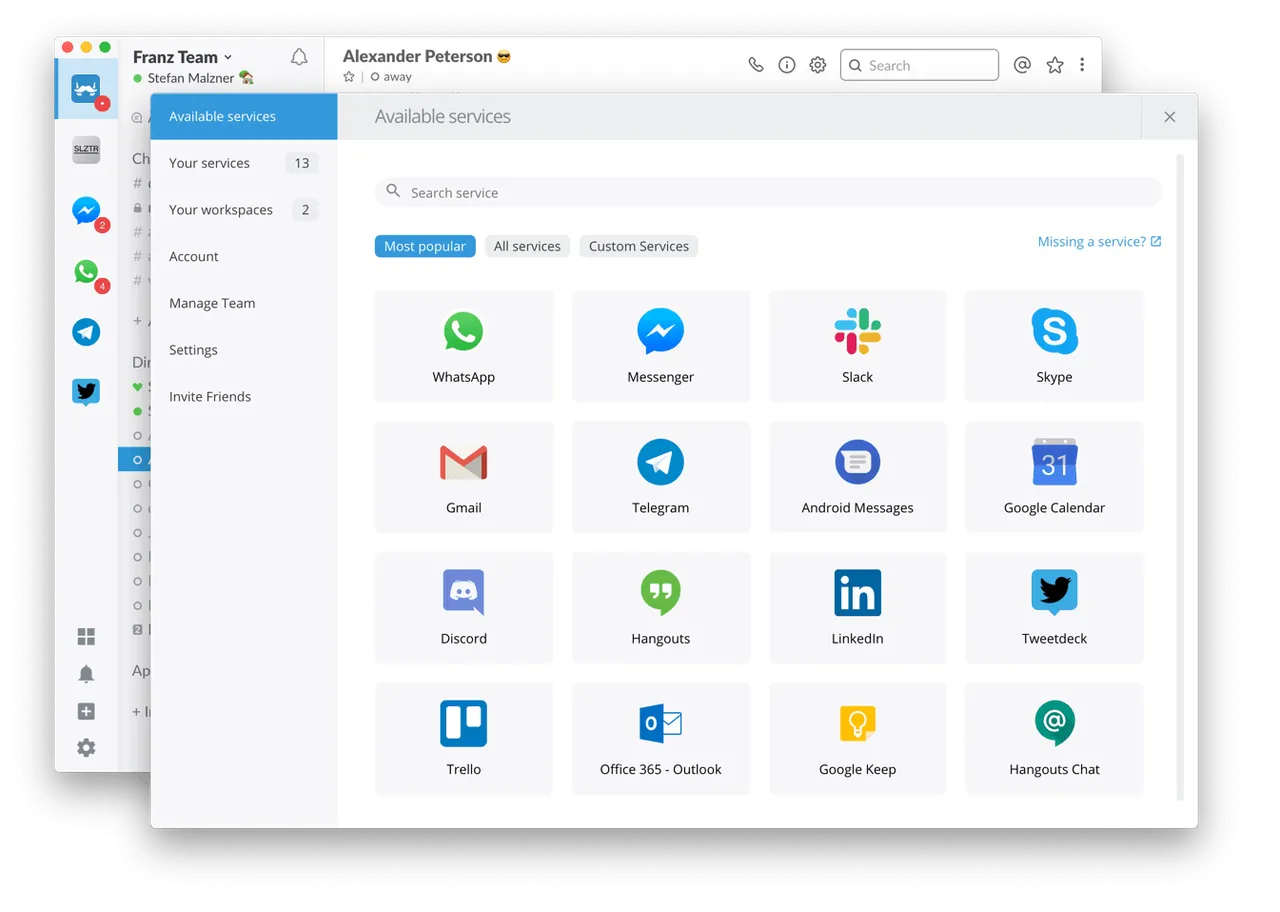Open starred items in Slack header
This screenshot has width=1280, height=912.
(x=1055, y=65)
